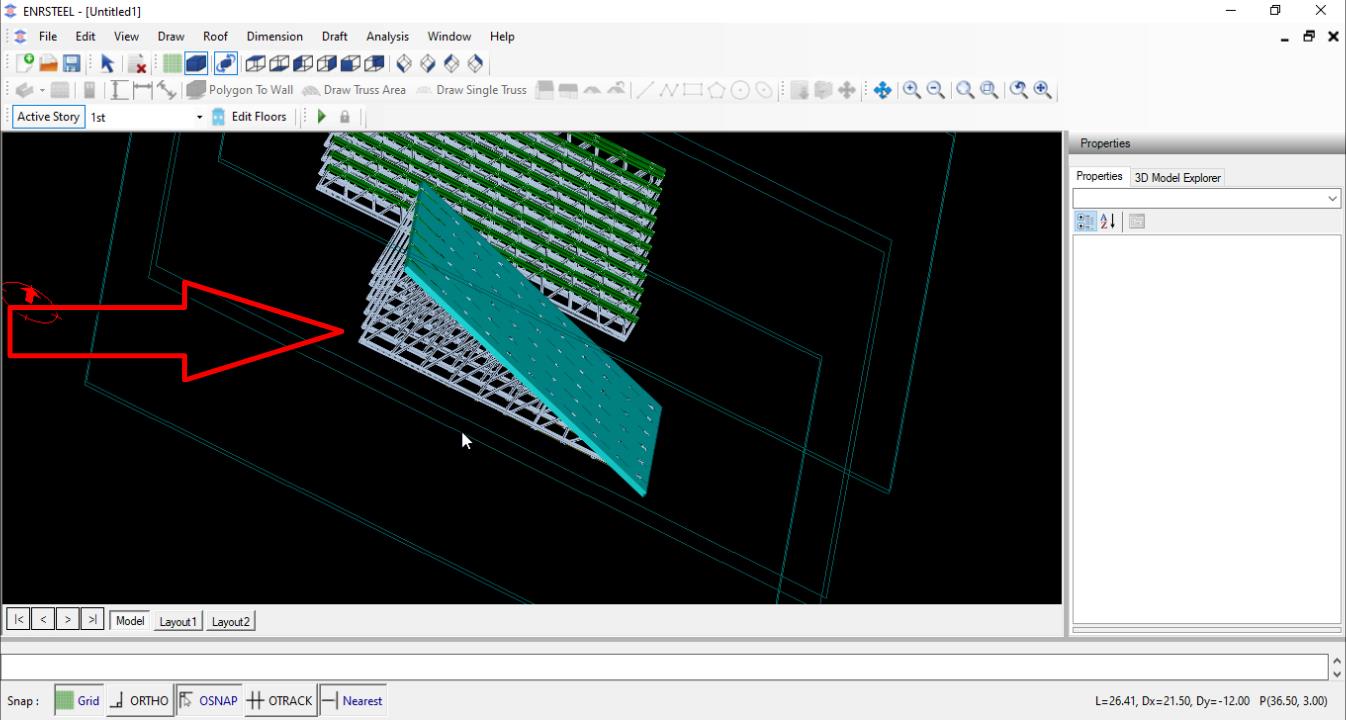The width and height of the screenshot is (1346, 720).
Task: Click the Zoom Out magnifier icon
Action: [935, 90]
